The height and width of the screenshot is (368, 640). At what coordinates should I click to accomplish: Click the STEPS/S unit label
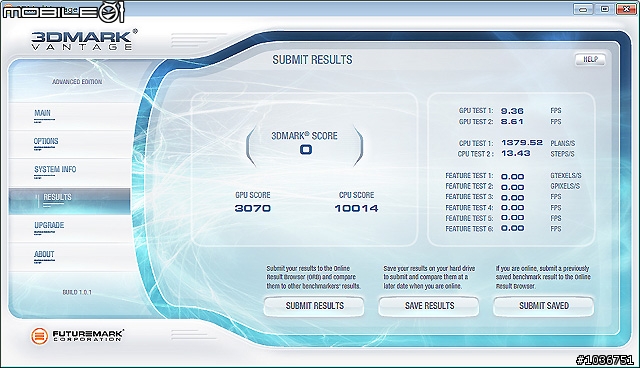coord(562,154)
